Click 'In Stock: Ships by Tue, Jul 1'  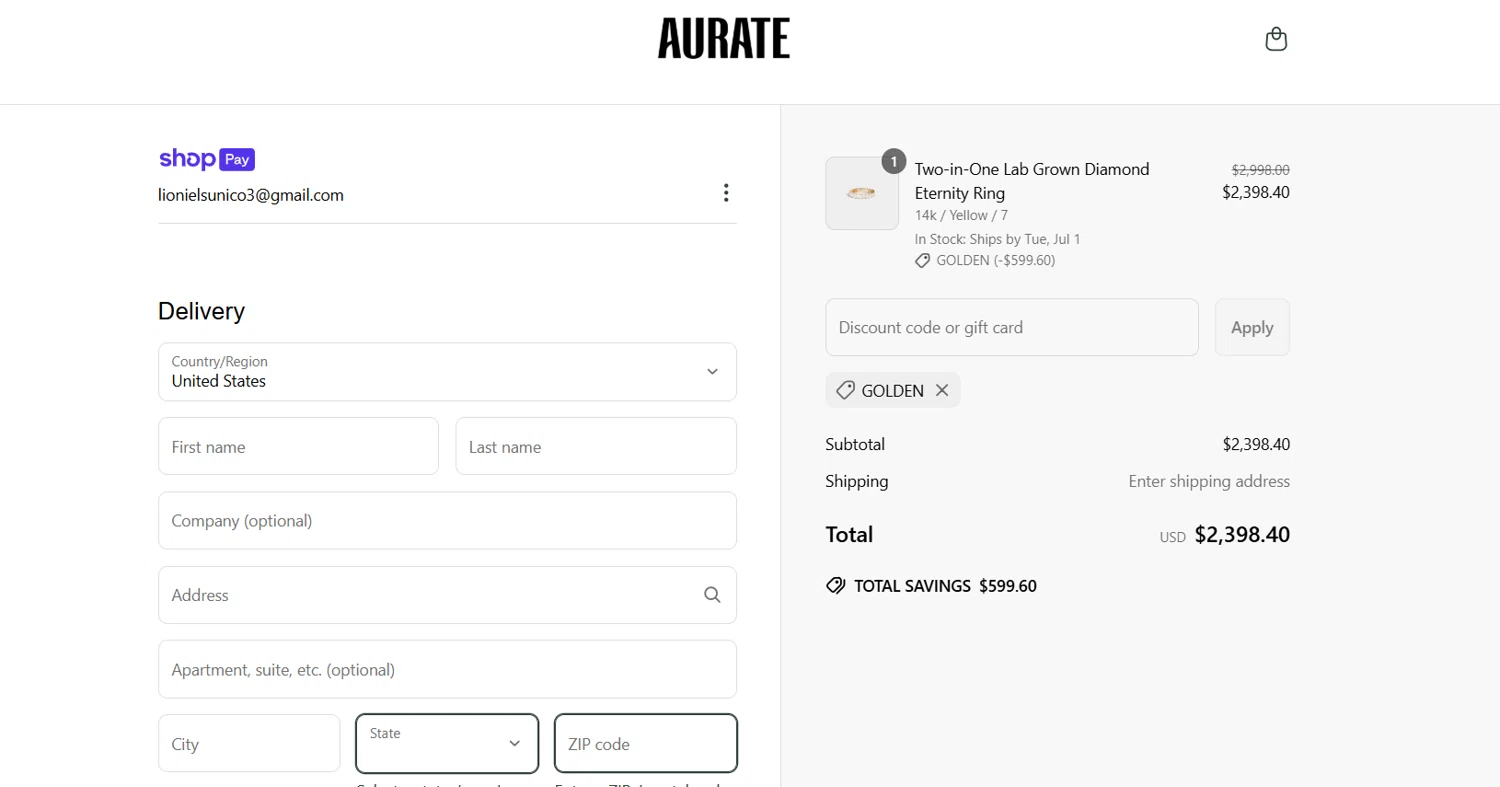pos(997,239)
